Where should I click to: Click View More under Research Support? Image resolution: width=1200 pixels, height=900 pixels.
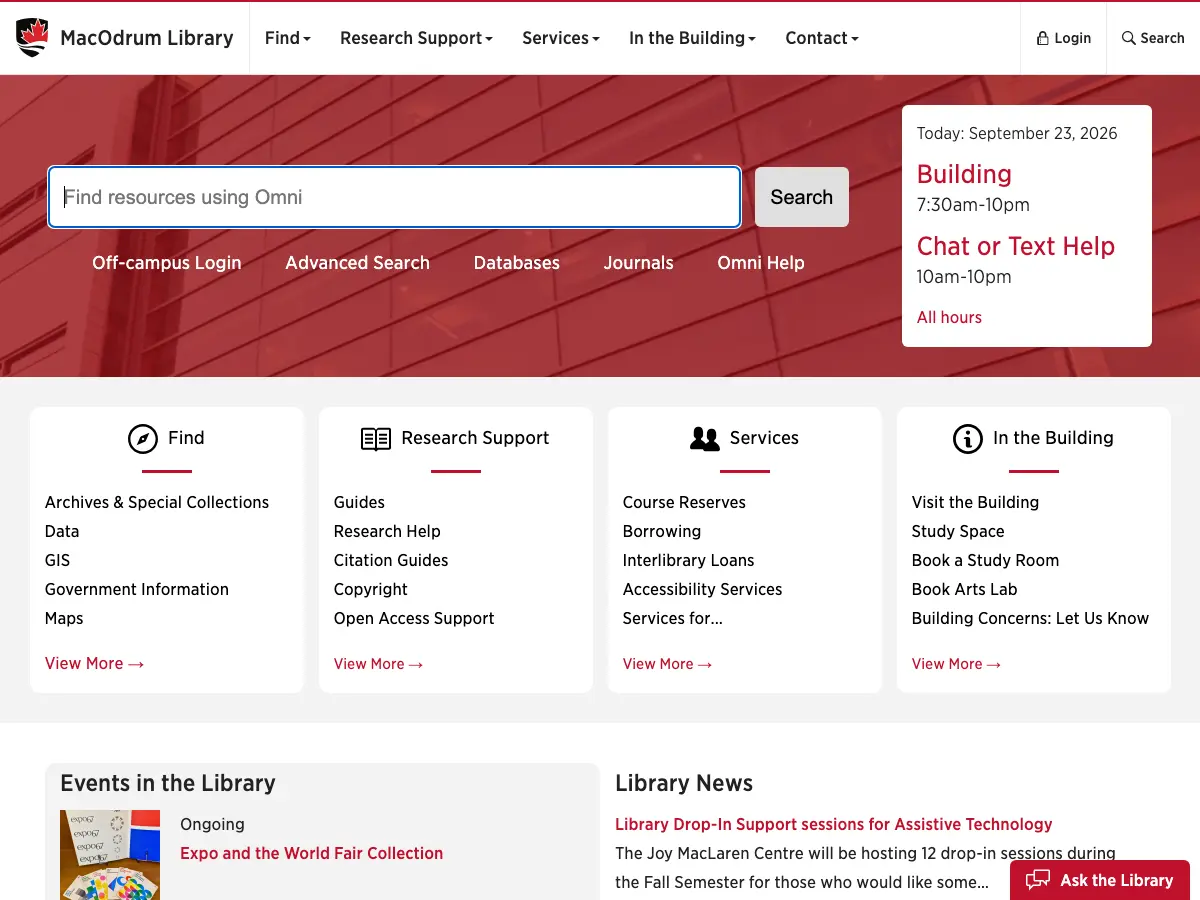378,664
